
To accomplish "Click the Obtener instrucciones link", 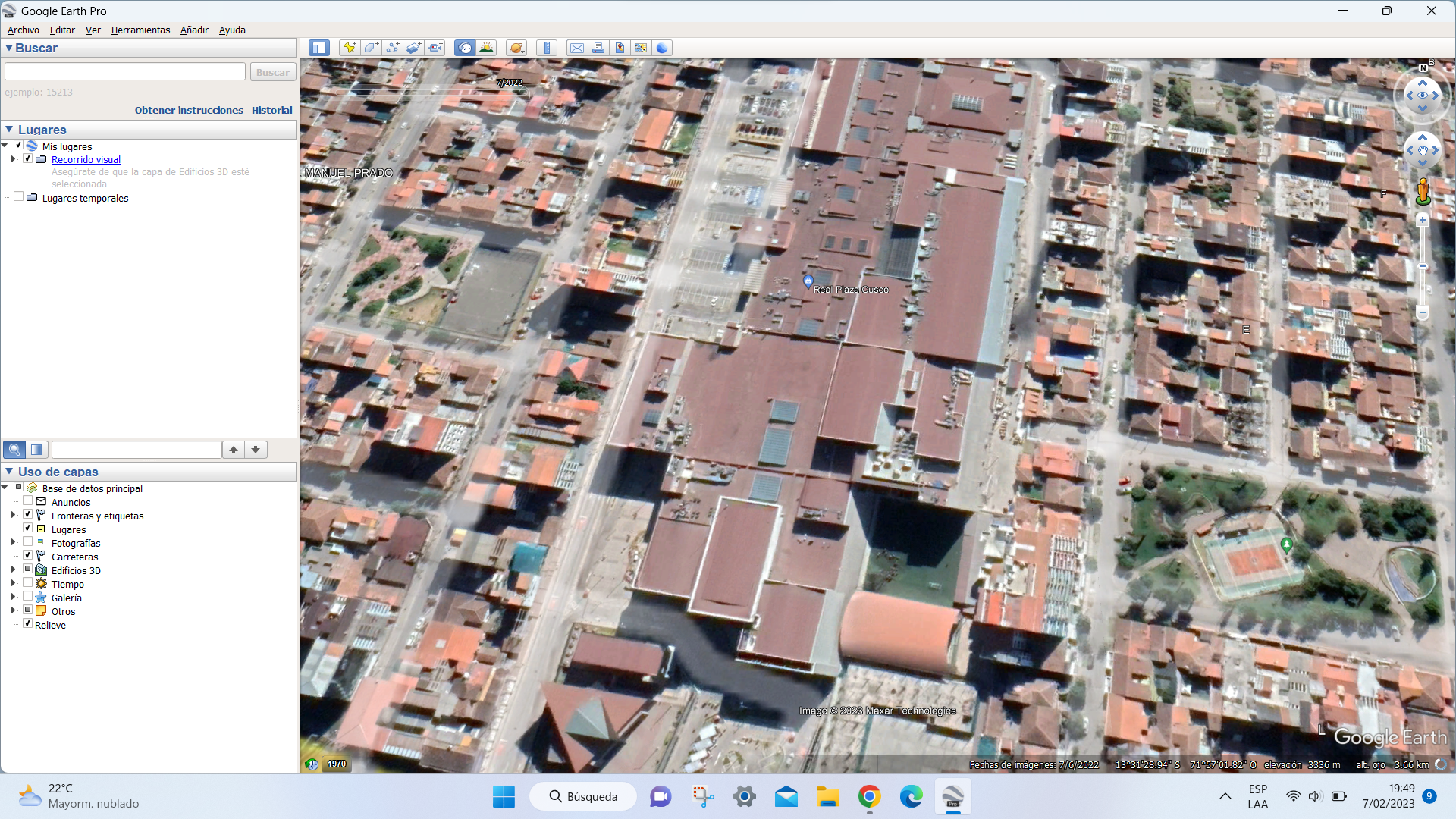I will (x=189, y=110).
